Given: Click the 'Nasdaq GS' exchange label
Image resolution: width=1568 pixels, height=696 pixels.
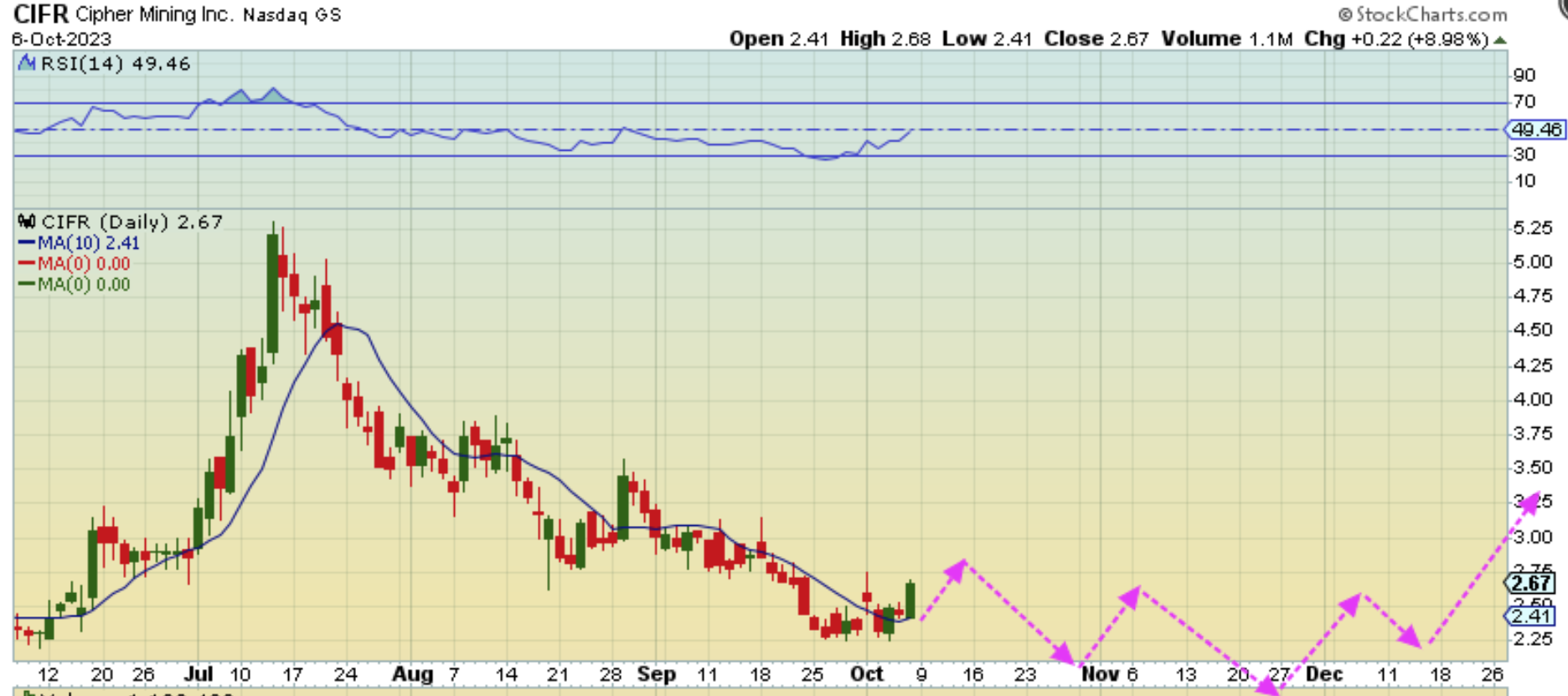Looking at the screenshot, I should (x=292, y=15).
